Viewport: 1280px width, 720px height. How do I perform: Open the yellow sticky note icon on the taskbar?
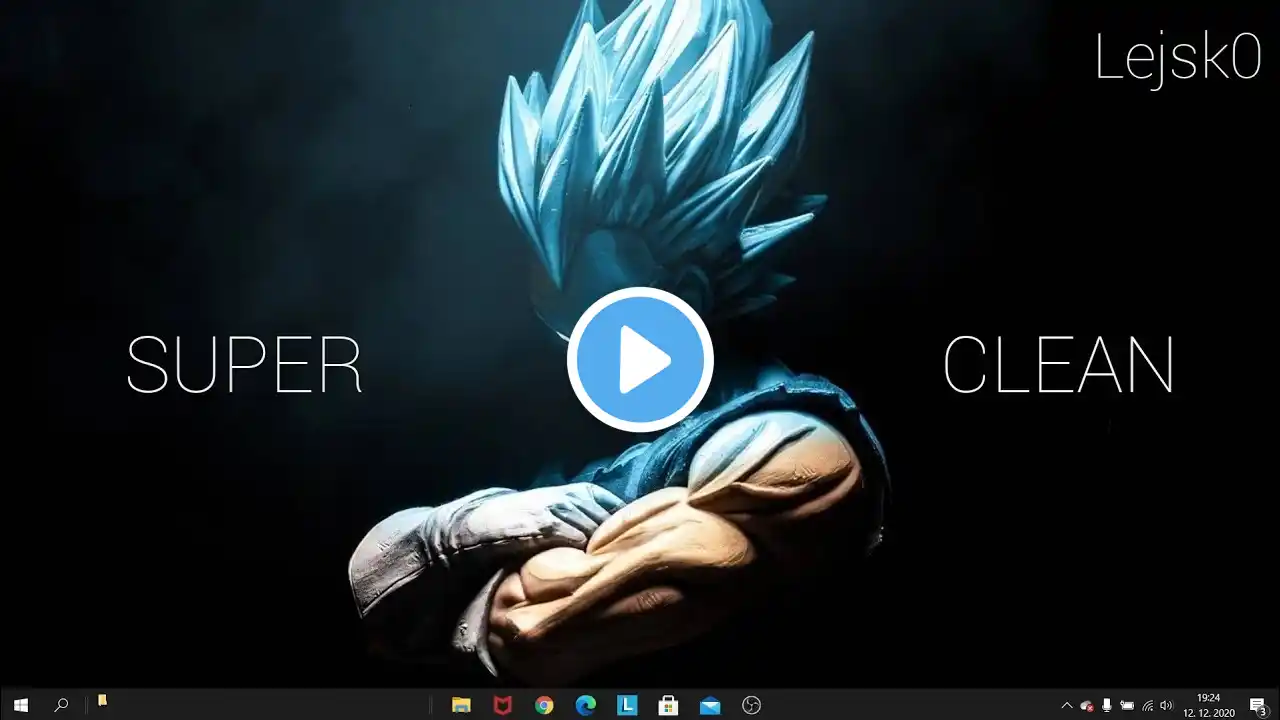point(102,701)
